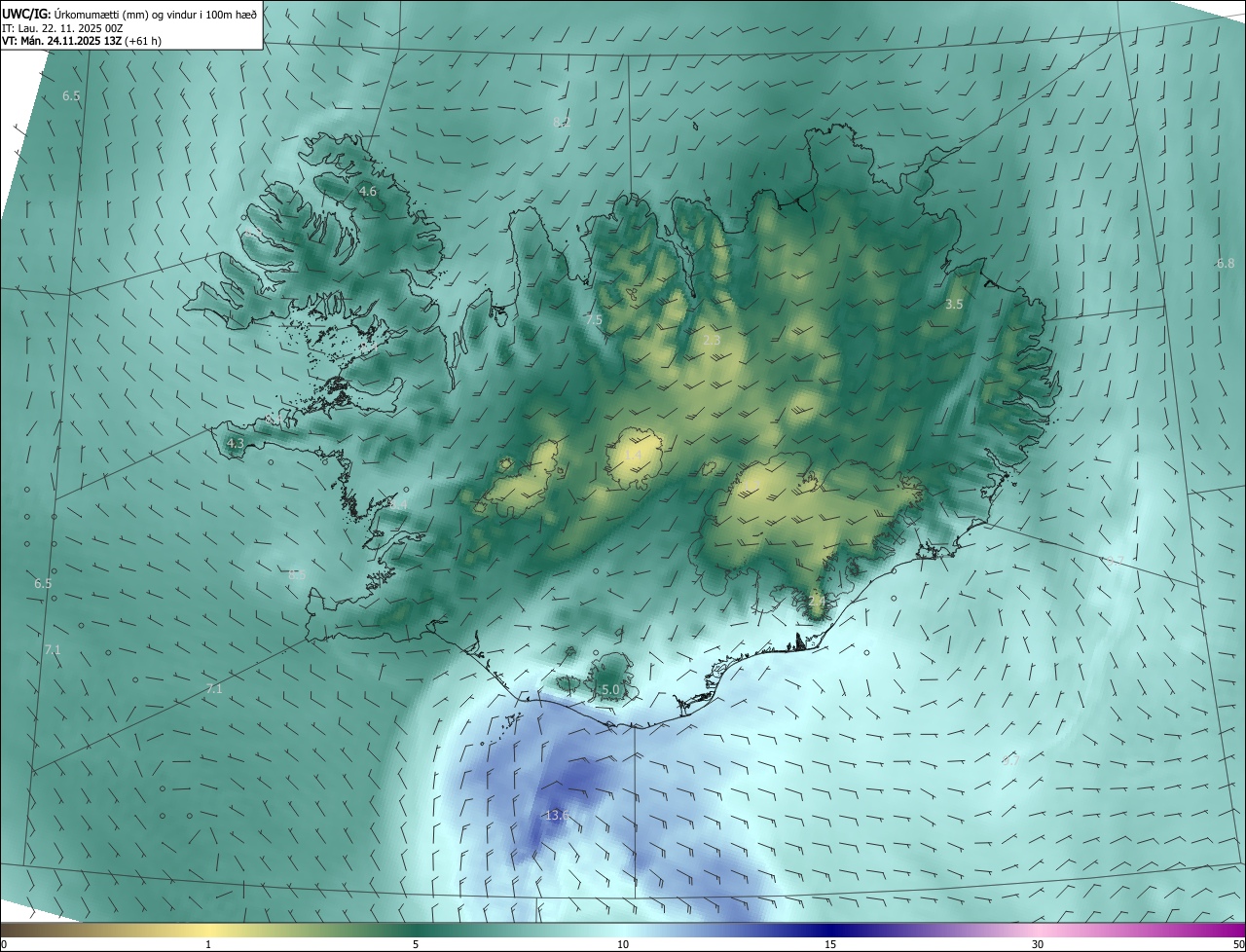1246x952 pixels.
Task: Click the 5 tick label on the color scale
Action: click(416, 944)
